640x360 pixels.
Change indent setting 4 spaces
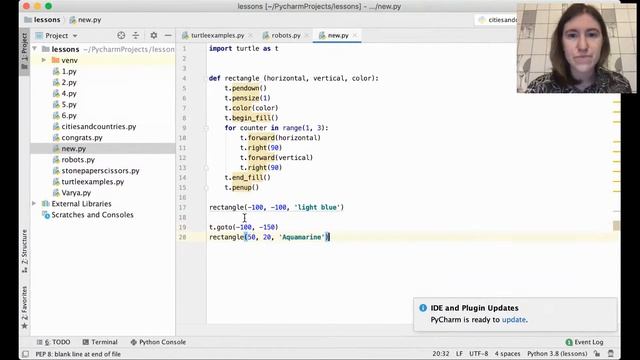tap(507, 354)
